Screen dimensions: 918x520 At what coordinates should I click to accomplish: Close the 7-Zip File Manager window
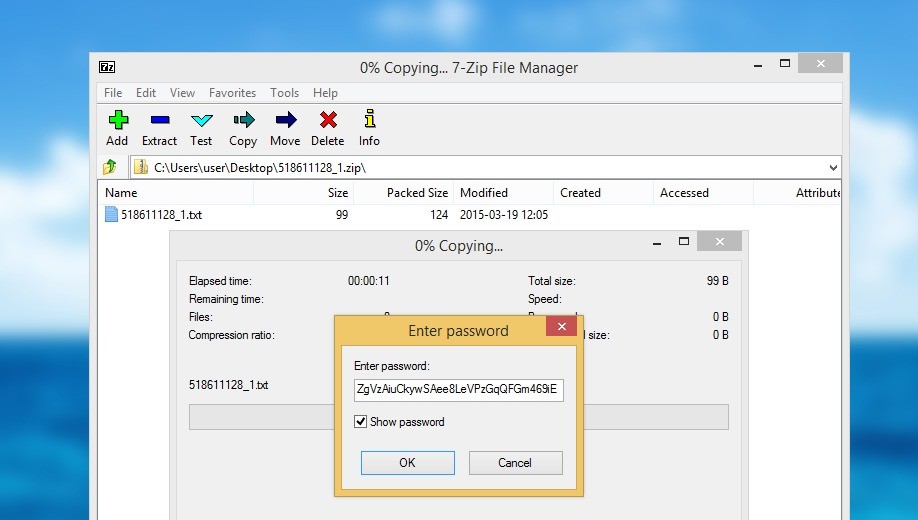coord(821,63)
